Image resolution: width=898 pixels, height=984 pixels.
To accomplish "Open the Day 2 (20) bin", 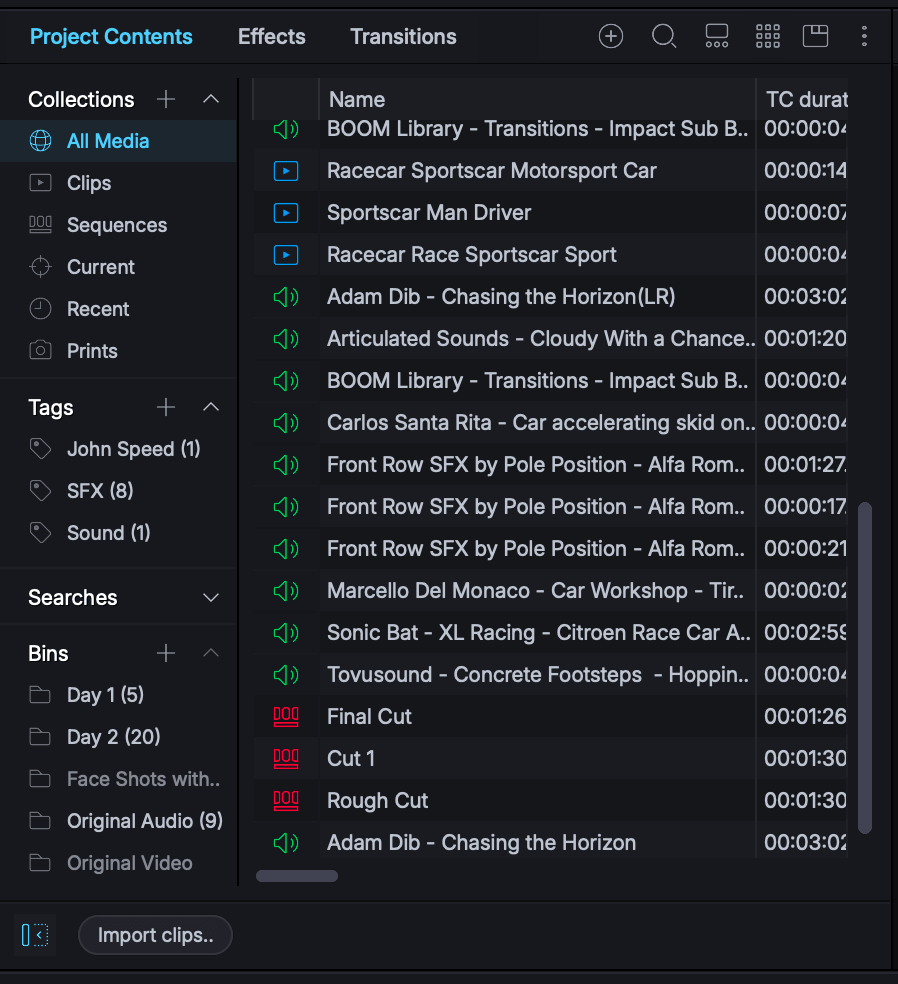I will 118,737.
